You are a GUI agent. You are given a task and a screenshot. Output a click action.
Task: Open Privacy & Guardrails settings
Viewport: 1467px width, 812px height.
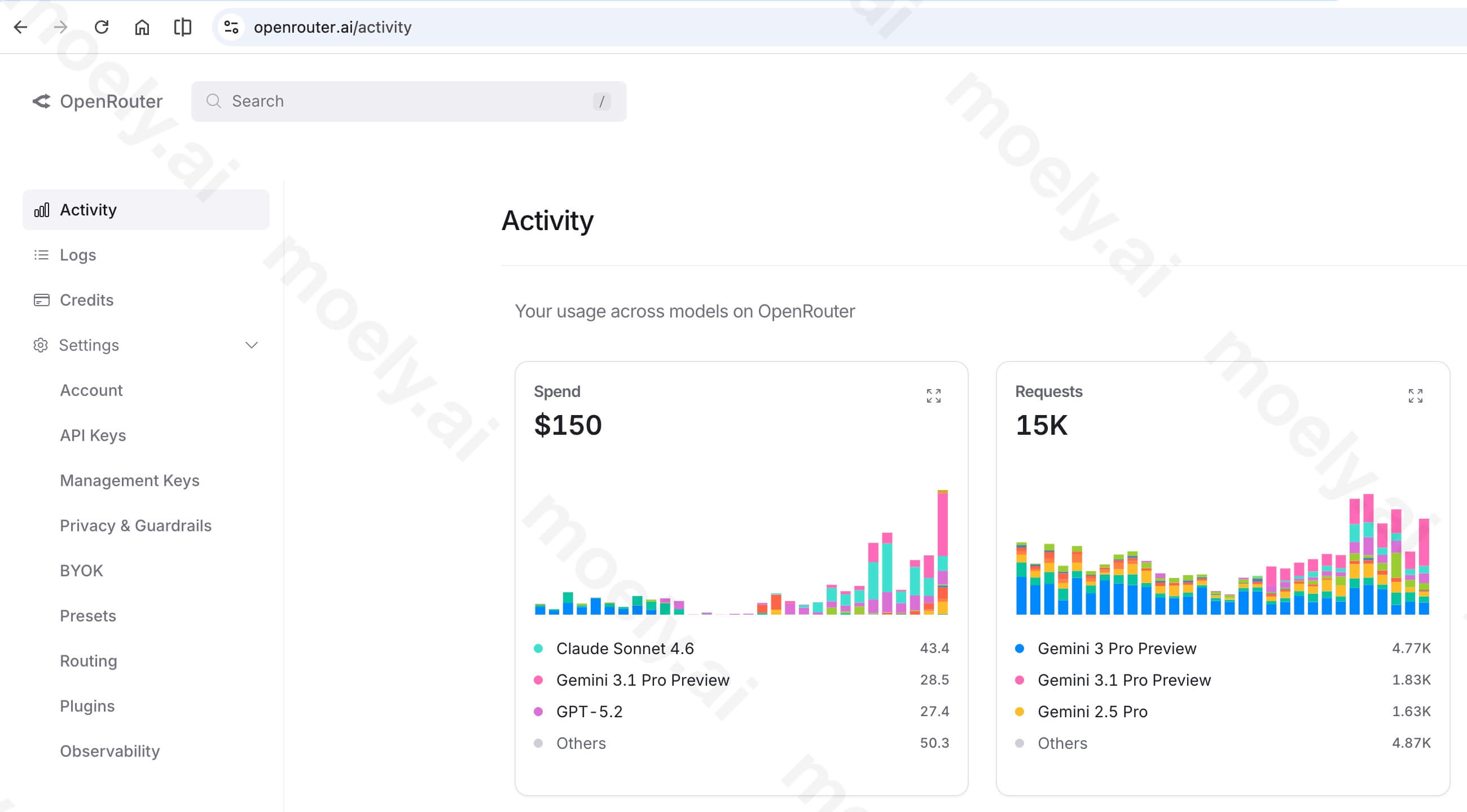click(x=135, y=525)
